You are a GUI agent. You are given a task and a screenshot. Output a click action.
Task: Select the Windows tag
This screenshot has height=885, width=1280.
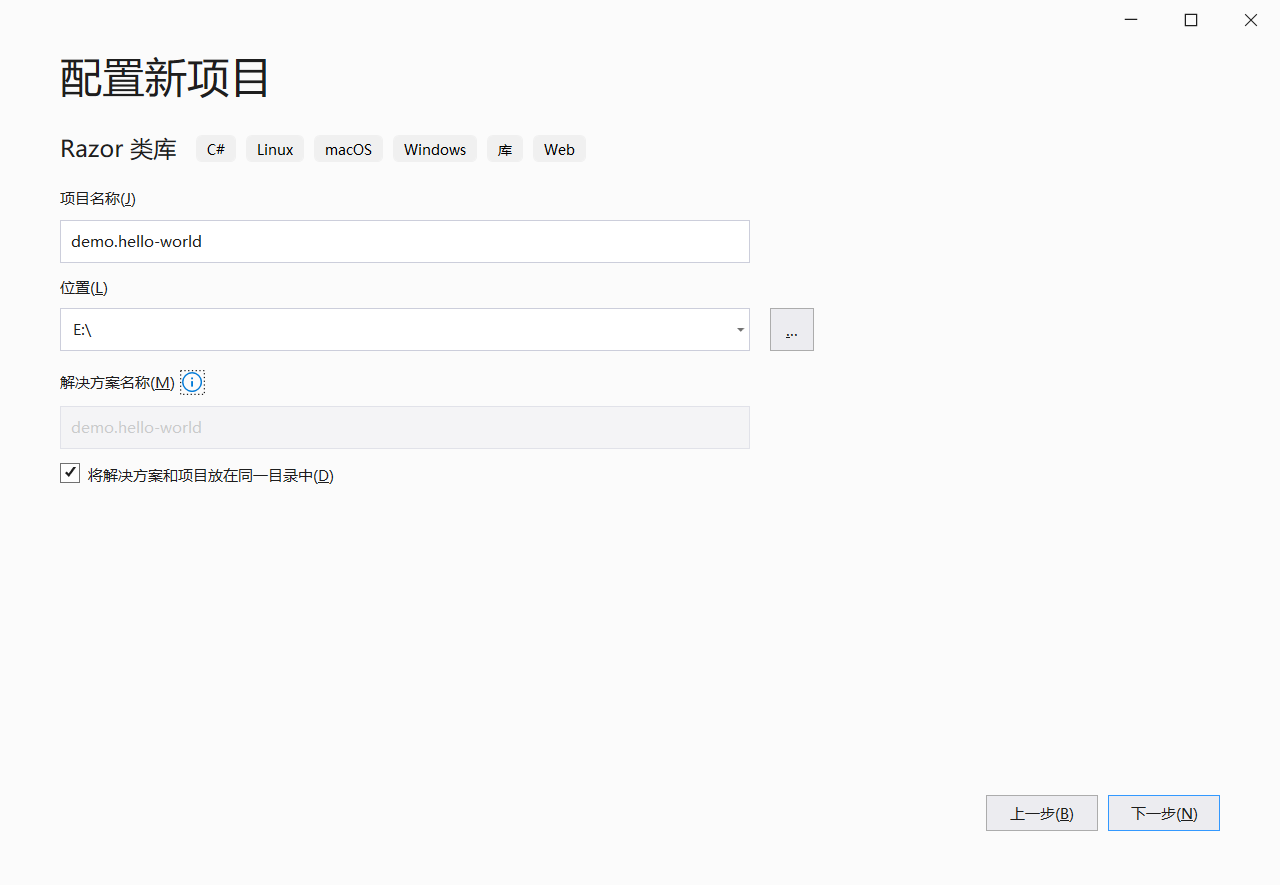[x=434, y=148]
